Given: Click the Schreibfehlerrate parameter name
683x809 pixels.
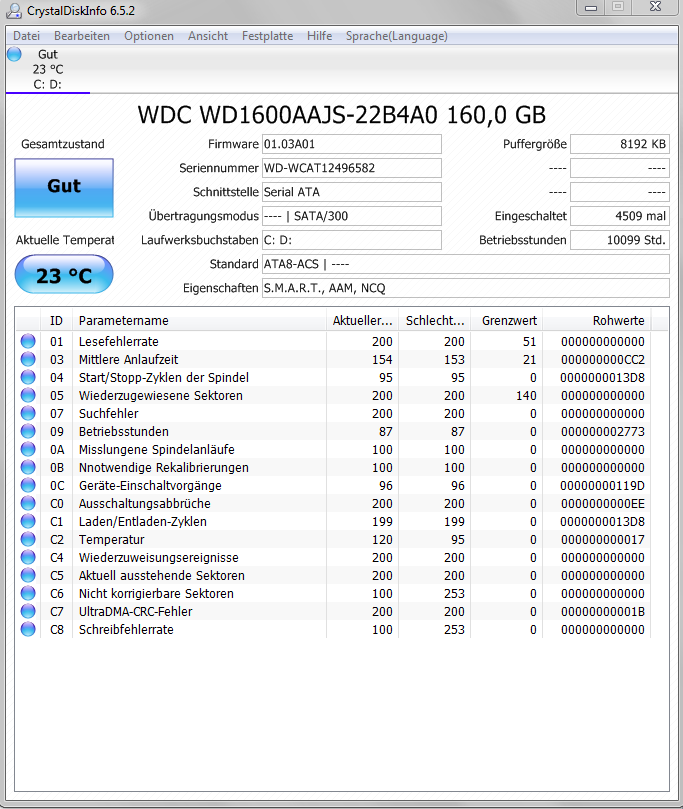Looking at the screenshot, I should [126, 629].
